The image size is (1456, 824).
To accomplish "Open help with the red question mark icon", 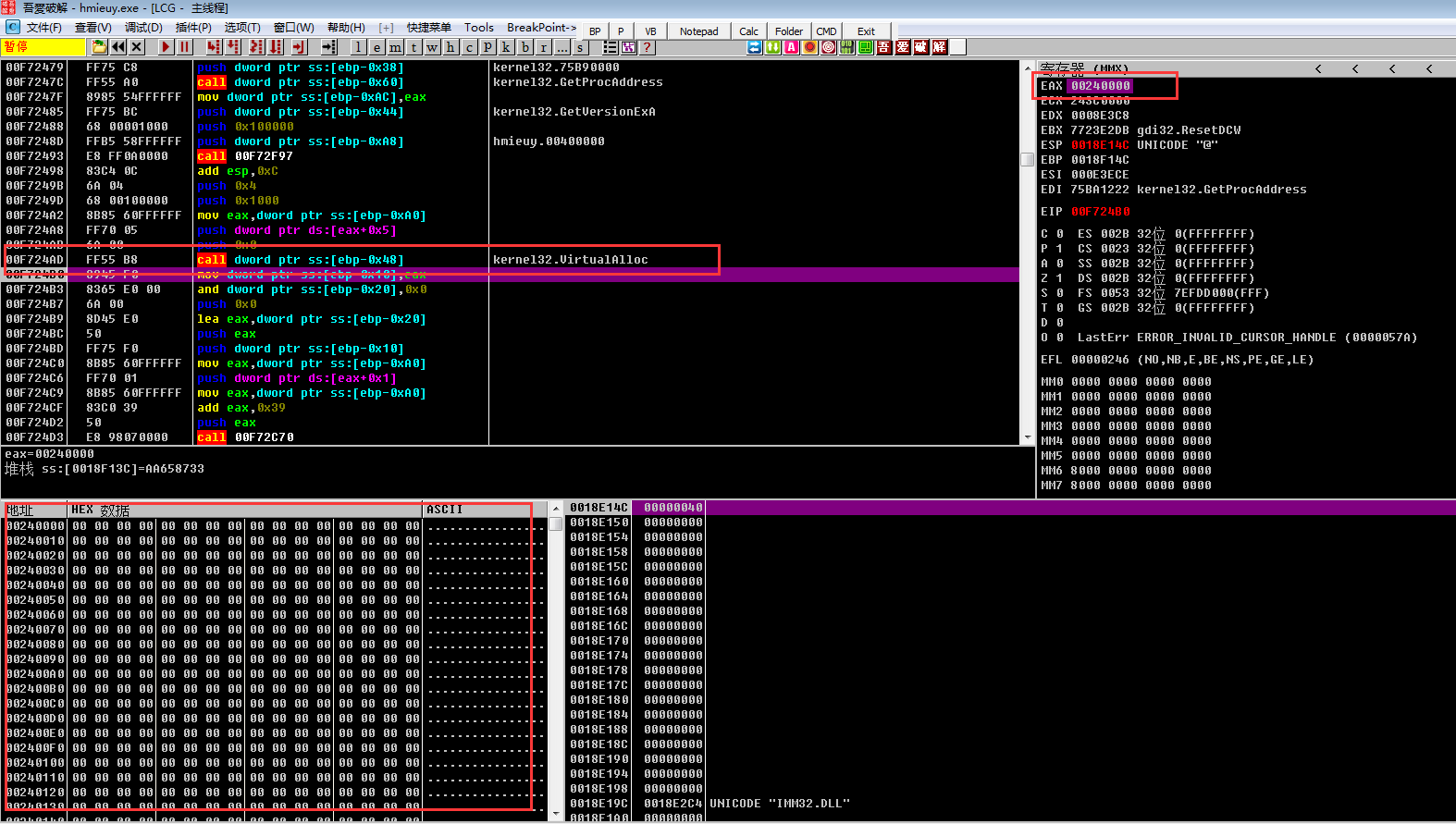I will click(648, 47).
